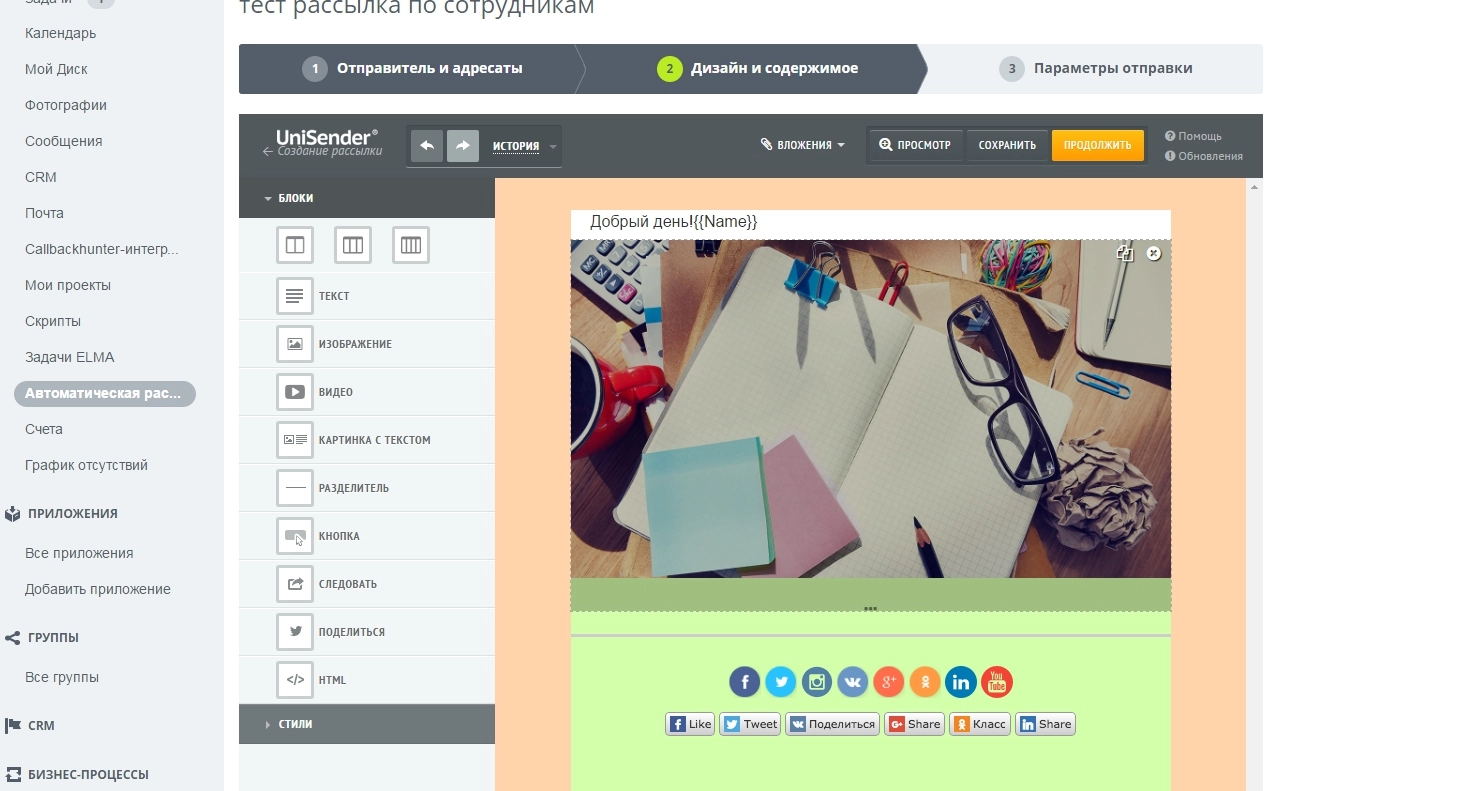Duplicate the selected image block
This screenshot has height=791, width=1483.
tap(1125, 254)
